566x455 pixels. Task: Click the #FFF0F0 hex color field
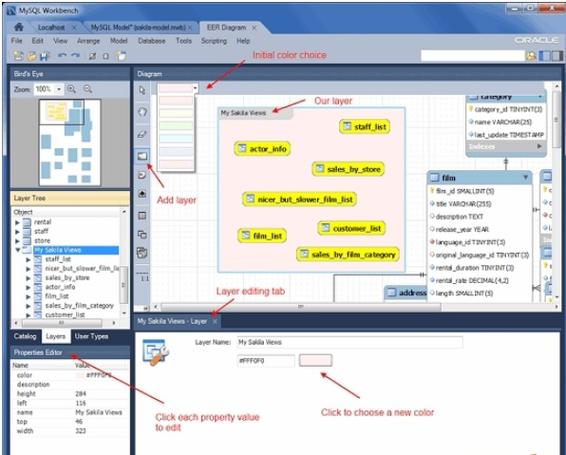pos(266,360)
